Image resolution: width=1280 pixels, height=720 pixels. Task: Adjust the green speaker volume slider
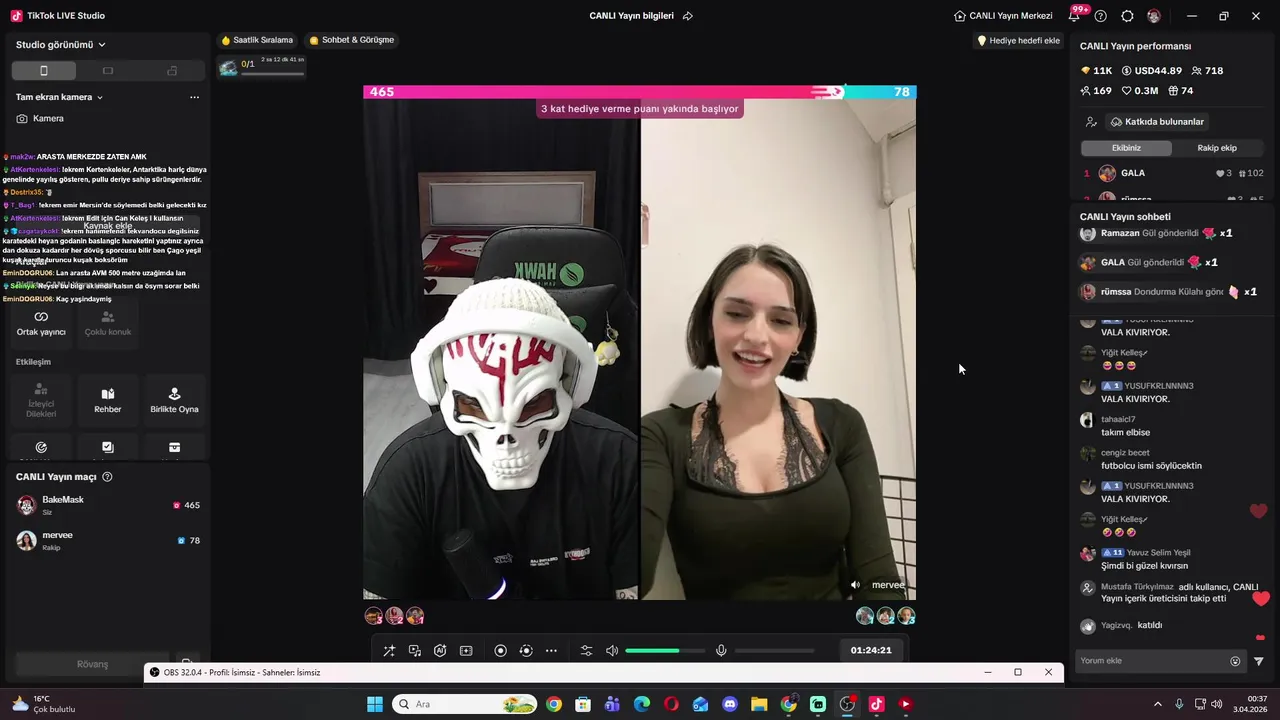[665, 651]
